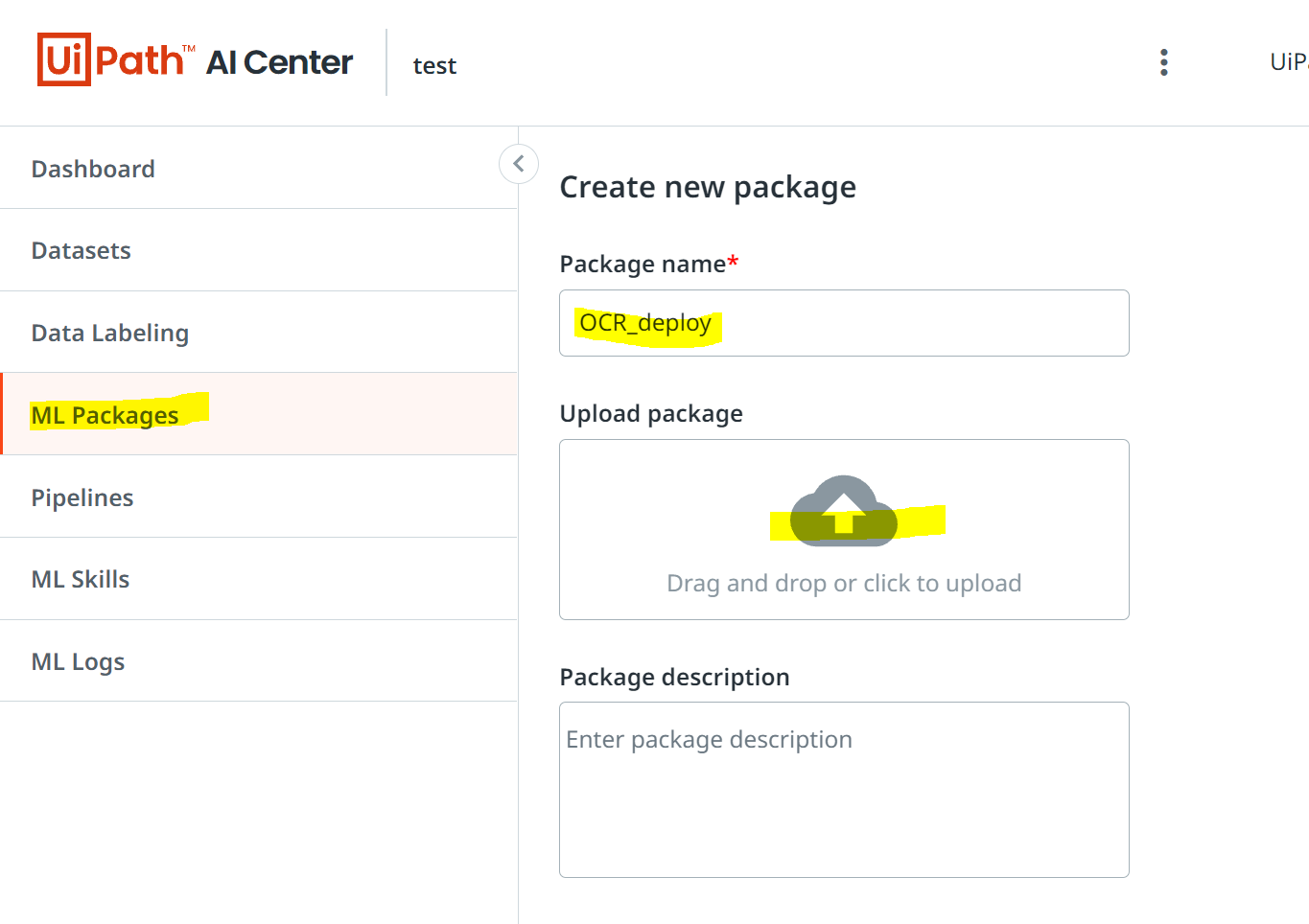Viewport: 1309px width, 924px height.
Task: View ML Logs
Action: click(79, 662)
